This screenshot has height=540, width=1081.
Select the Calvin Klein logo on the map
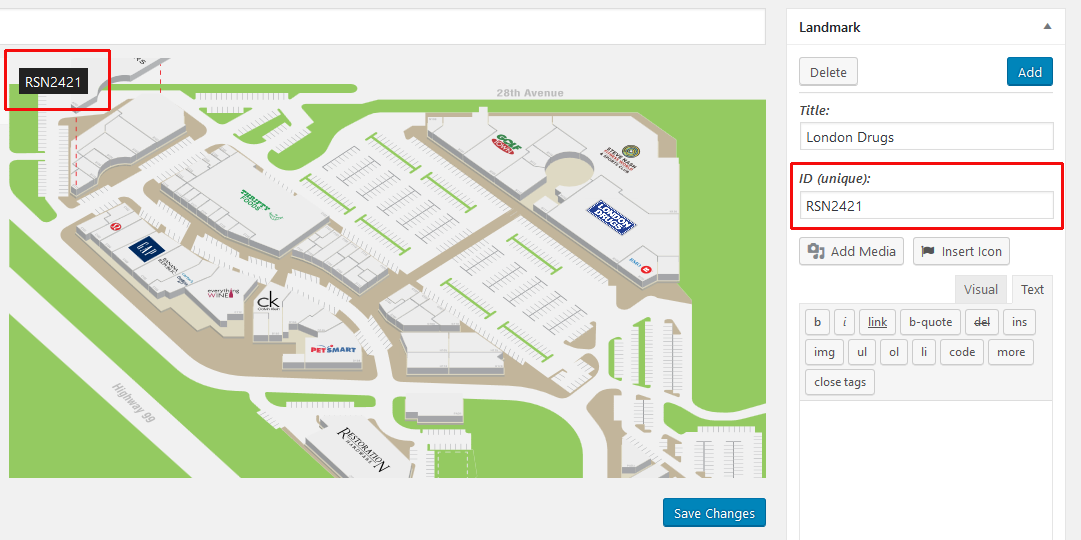[268, 301]
